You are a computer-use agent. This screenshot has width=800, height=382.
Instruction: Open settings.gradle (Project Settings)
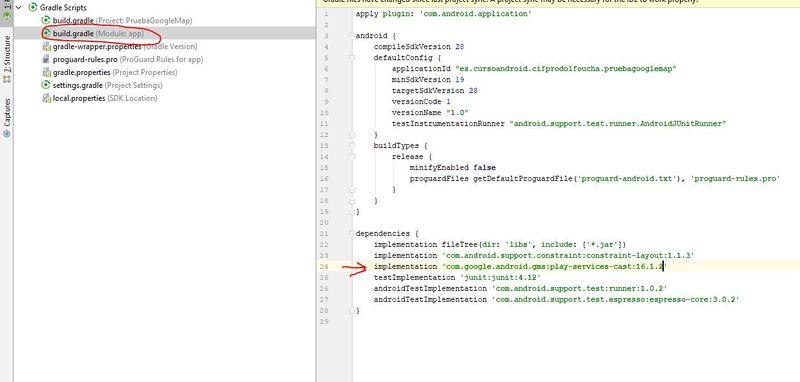[x=108, y=85]
